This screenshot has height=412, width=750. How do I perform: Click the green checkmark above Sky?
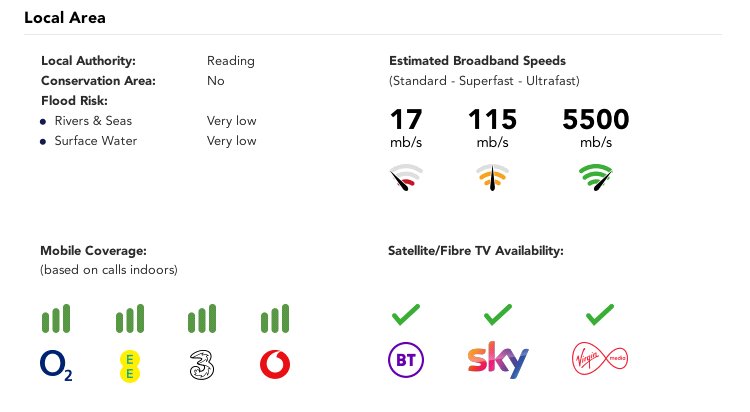click(497, 314)
